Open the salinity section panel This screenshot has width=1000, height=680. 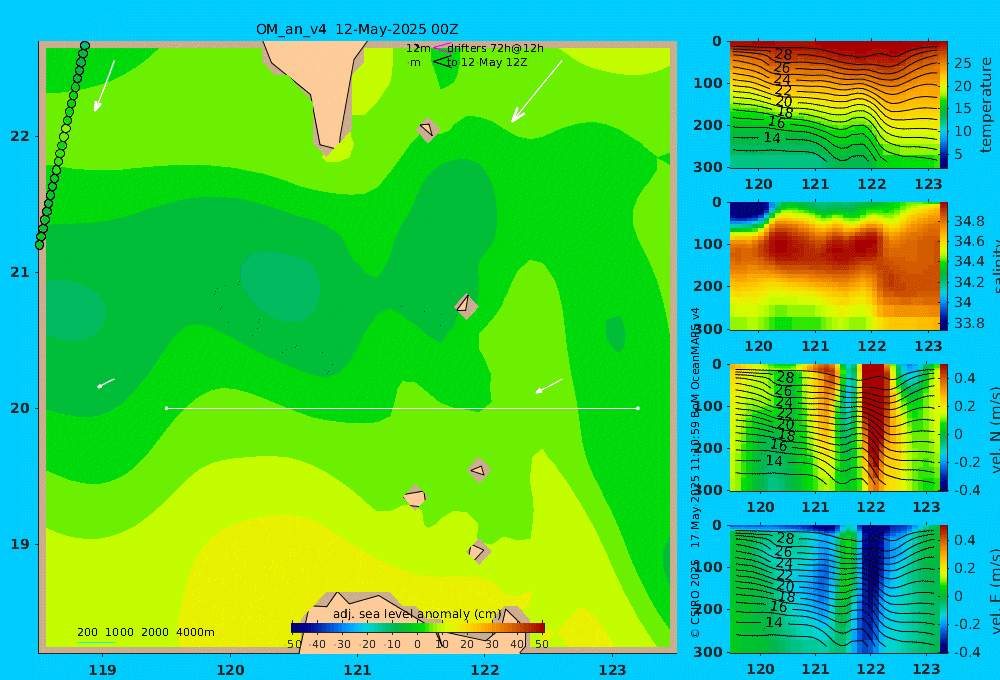[x=834, y=266]
